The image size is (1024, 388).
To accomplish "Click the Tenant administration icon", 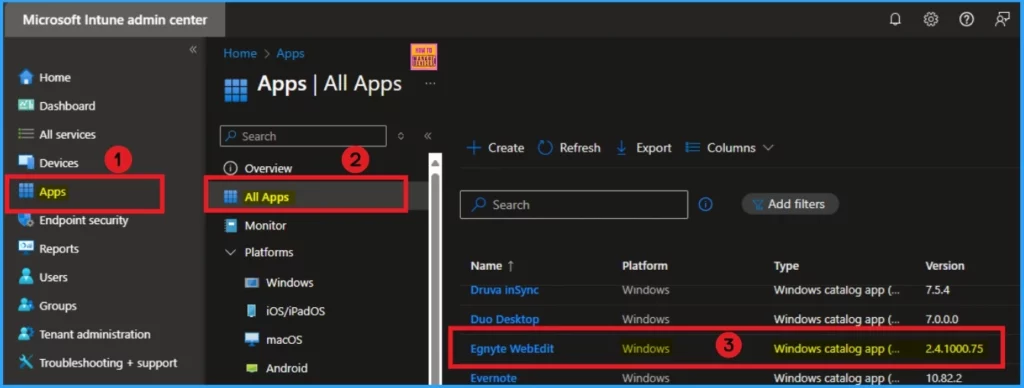I will click(x=26, y=334).
